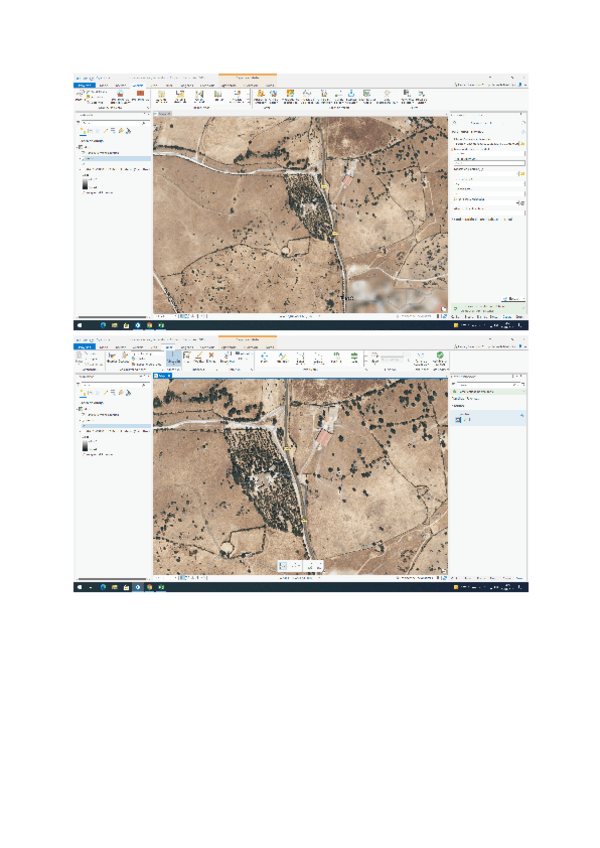The height and width of the screenshot is (848, 600).
Task: Toggle Snapping in lower Edit ribbon
Action: pyautogui.click(x=174, y=356)
